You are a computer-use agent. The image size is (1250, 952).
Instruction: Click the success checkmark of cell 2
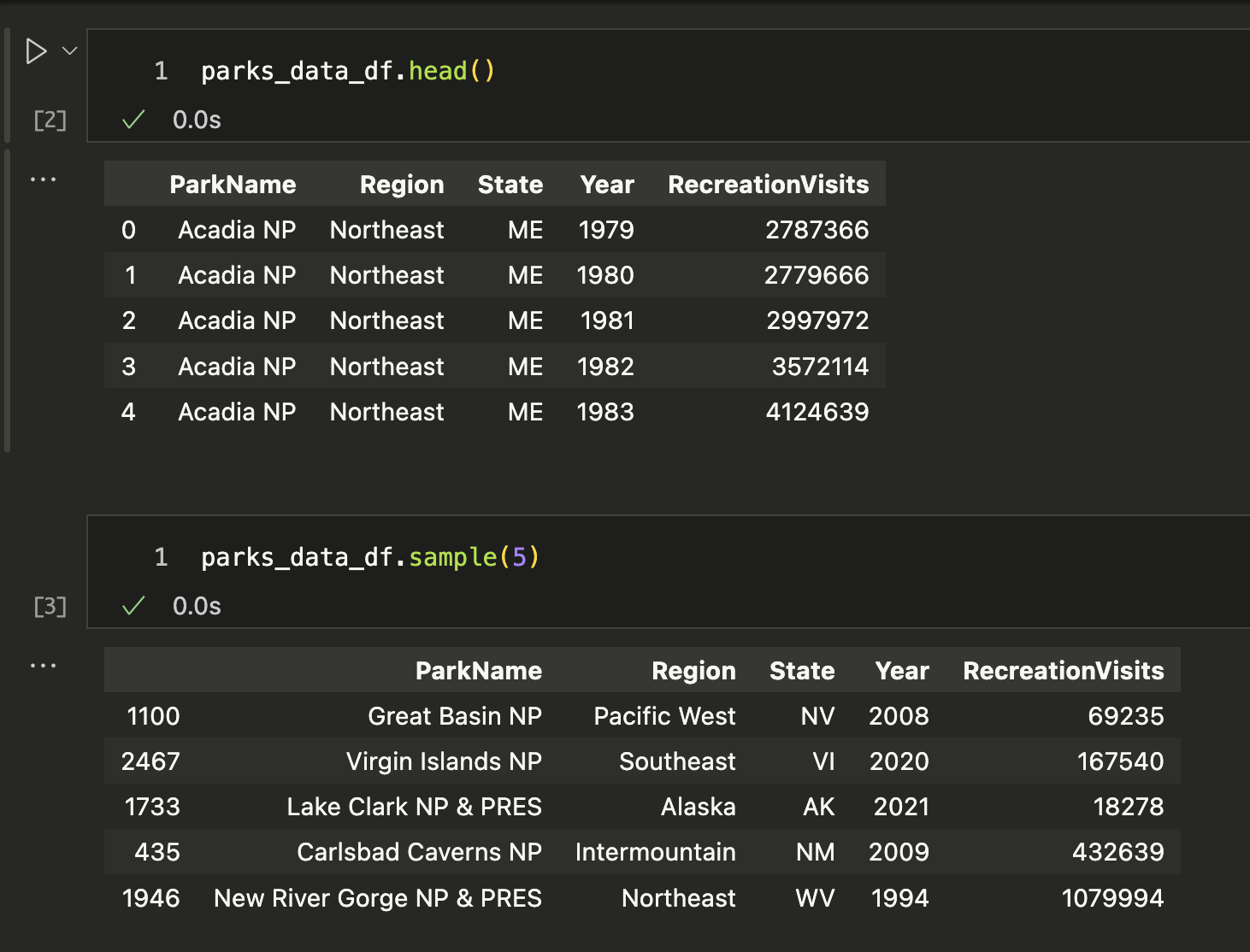point(133,120)
